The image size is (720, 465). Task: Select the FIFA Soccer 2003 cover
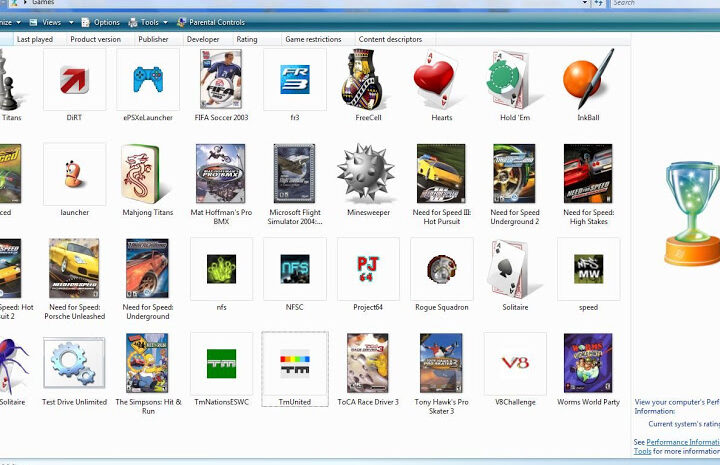221,79
